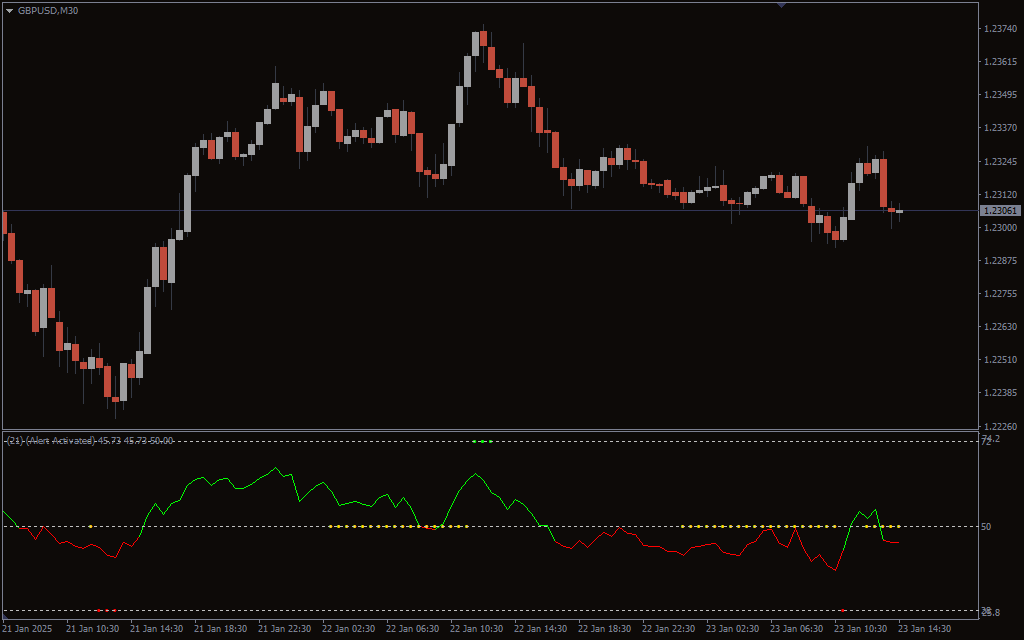
Task: Click the lowest red trough of the indicator line
Action: pos(835,570)
